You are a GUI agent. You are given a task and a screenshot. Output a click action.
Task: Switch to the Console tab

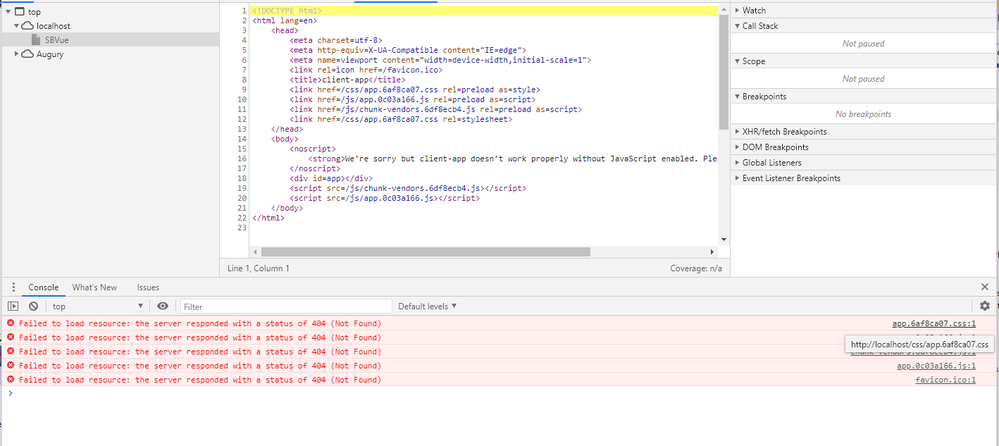(43, 287)
